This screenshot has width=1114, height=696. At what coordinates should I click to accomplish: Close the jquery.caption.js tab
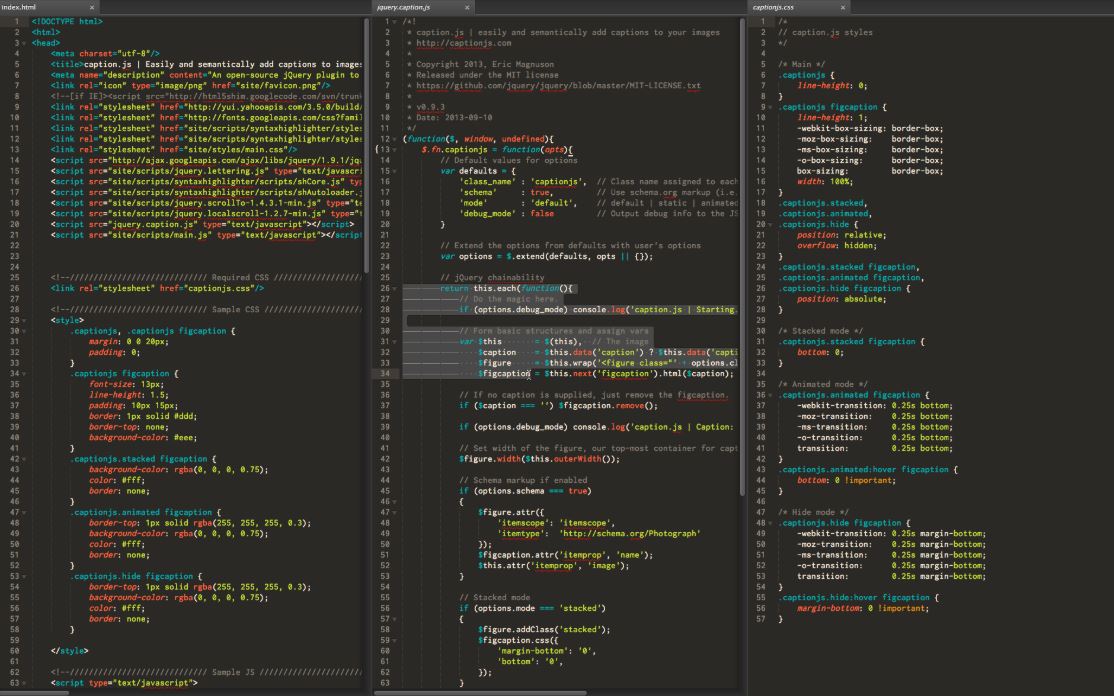(x=467, y=7)
